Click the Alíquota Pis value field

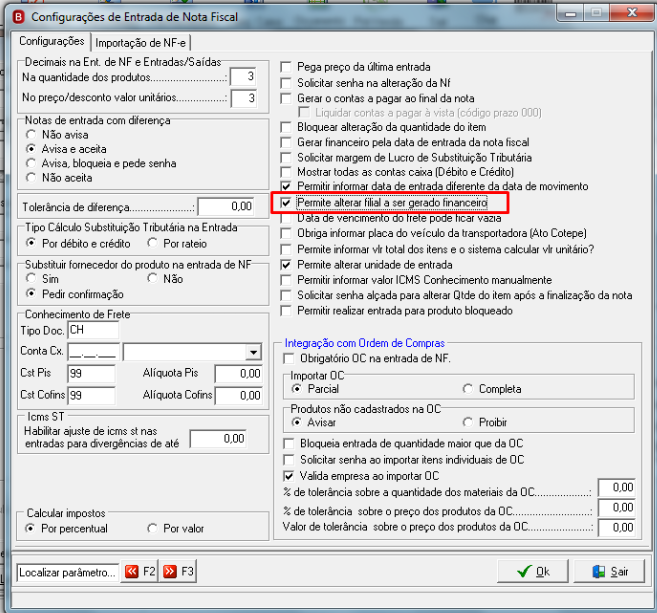(x=239, y=373)
